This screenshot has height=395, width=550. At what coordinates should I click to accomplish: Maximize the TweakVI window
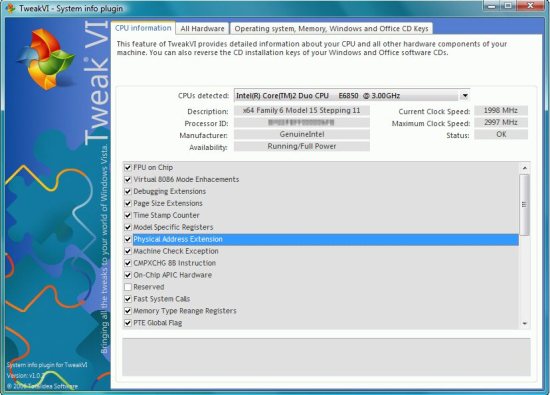pos(508,6)
